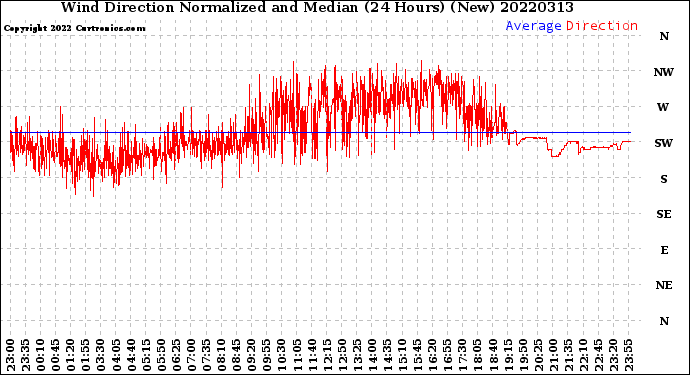Select the '22:45' time label
This screenshot has width=690, height=375.
pos(598,355)
